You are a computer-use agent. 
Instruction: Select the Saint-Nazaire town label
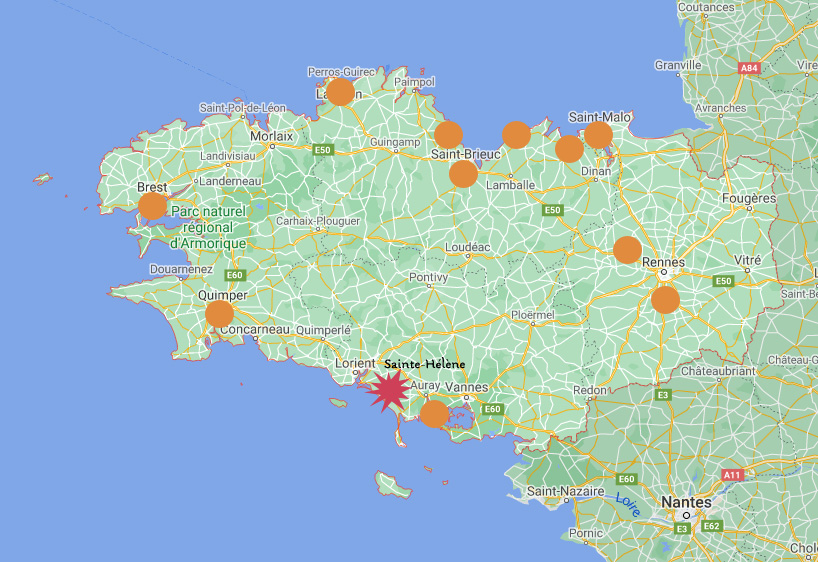tap(568, 491)
